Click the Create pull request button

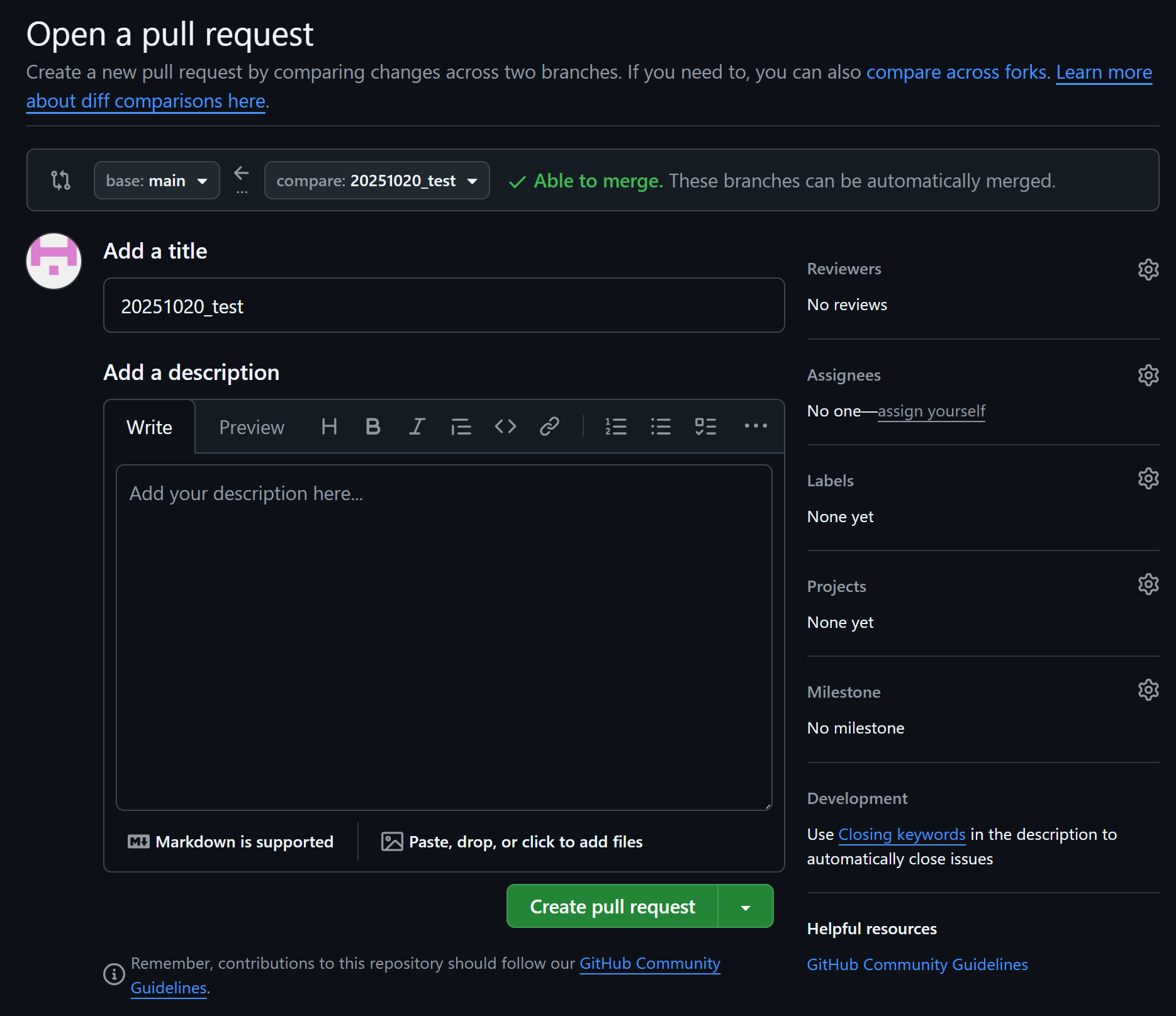[612, 907]
